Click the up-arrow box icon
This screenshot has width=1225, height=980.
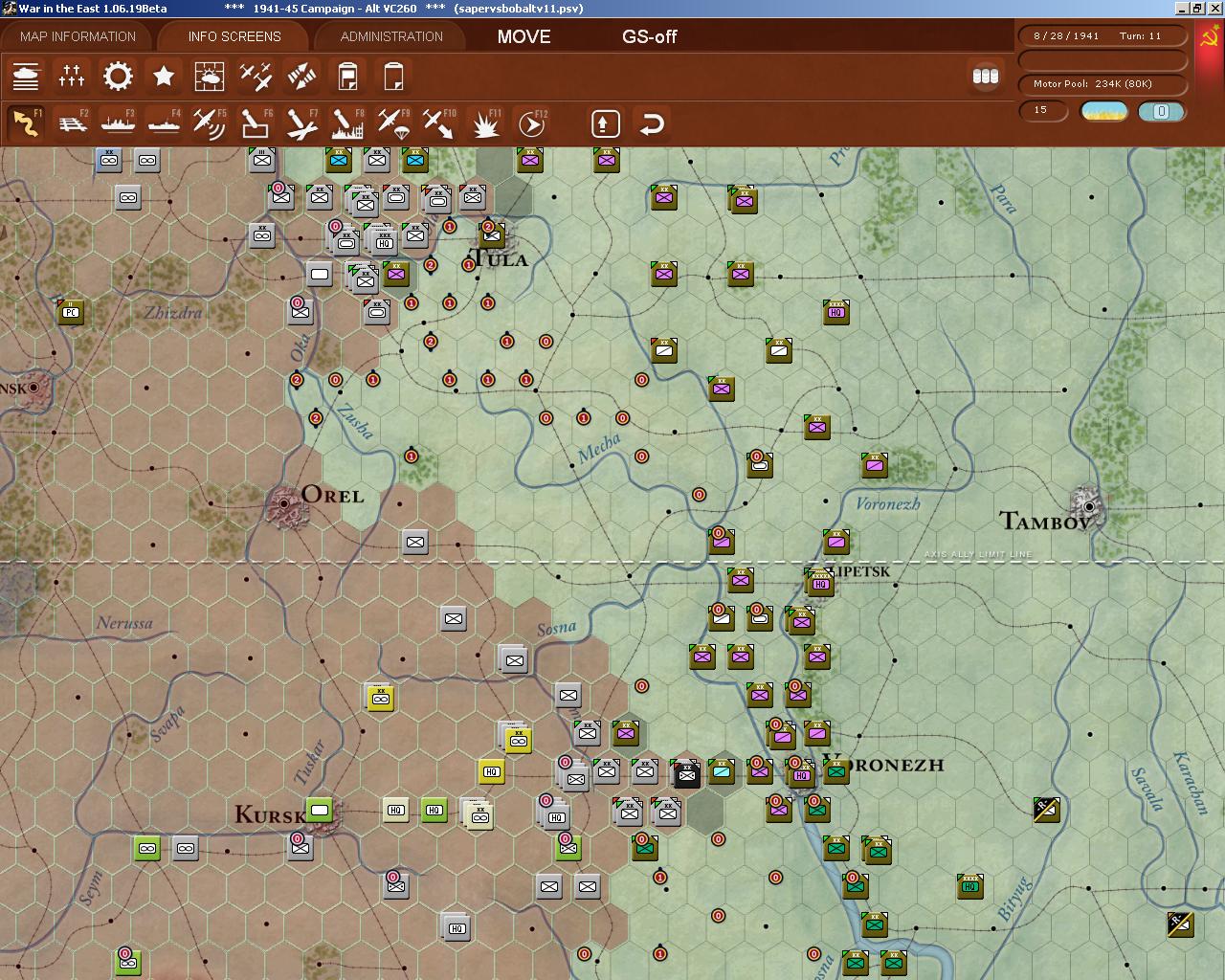[x=605, y=123]
